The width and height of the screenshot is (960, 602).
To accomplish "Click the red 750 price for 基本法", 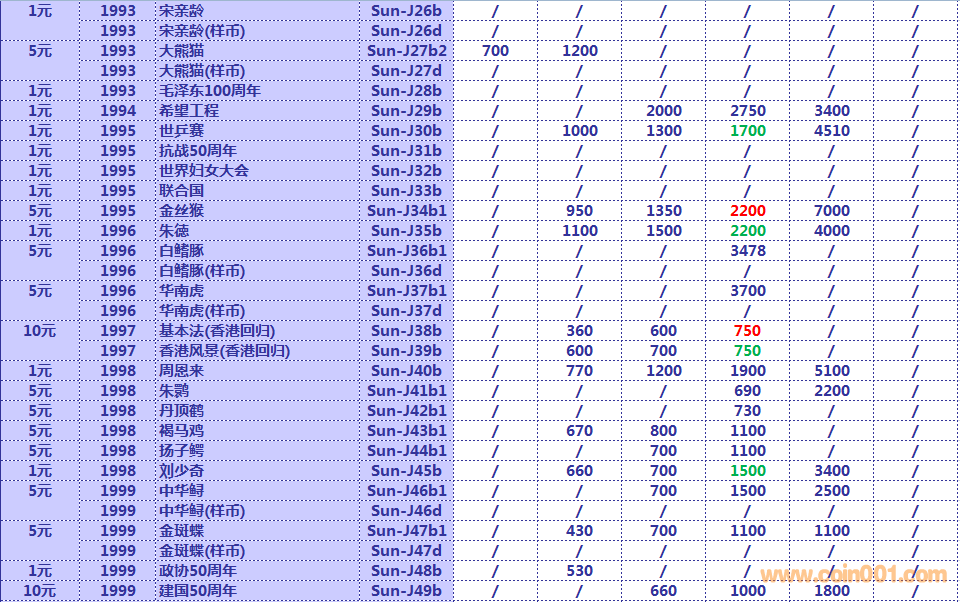I will coord(747,331).
